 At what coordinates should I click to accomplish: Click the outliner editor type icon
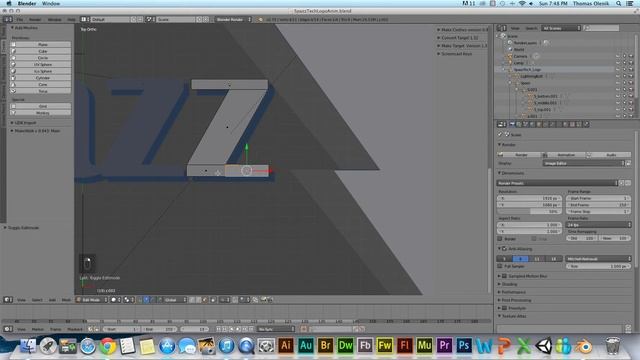pyautogui.click(x=502, y=28)
